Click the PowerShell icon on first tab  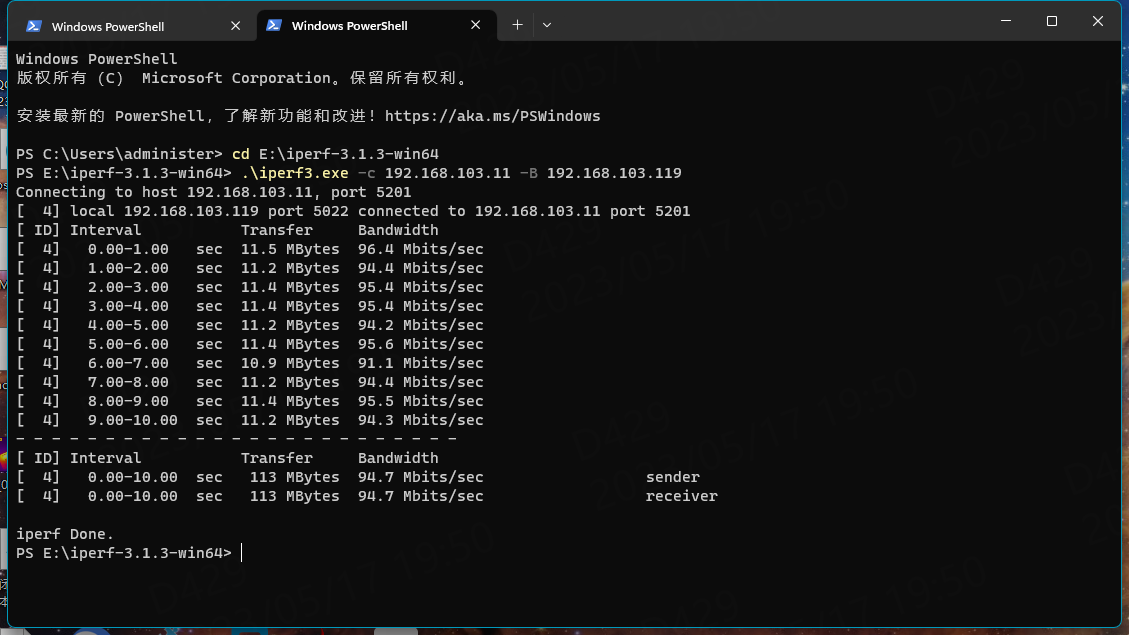point(33,26)
